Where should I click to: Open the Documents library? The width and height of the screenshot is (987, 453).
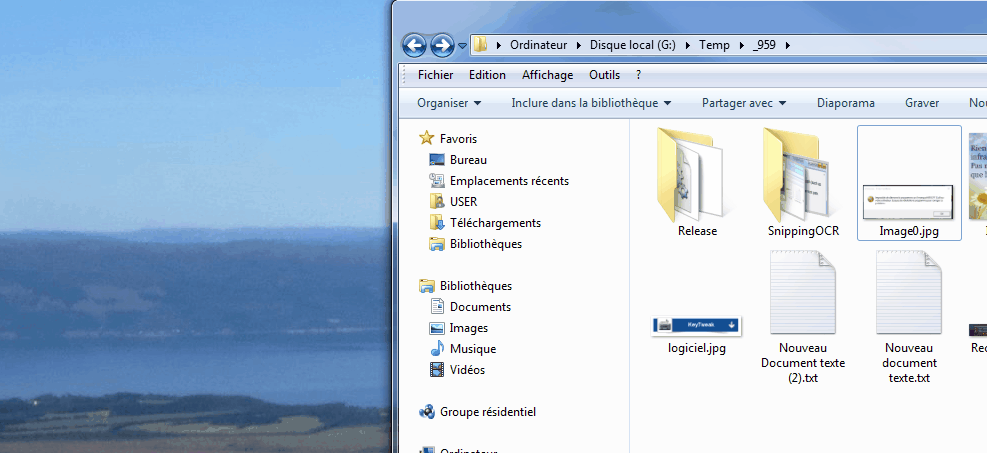pyautogui.click(x=480, y=307)
